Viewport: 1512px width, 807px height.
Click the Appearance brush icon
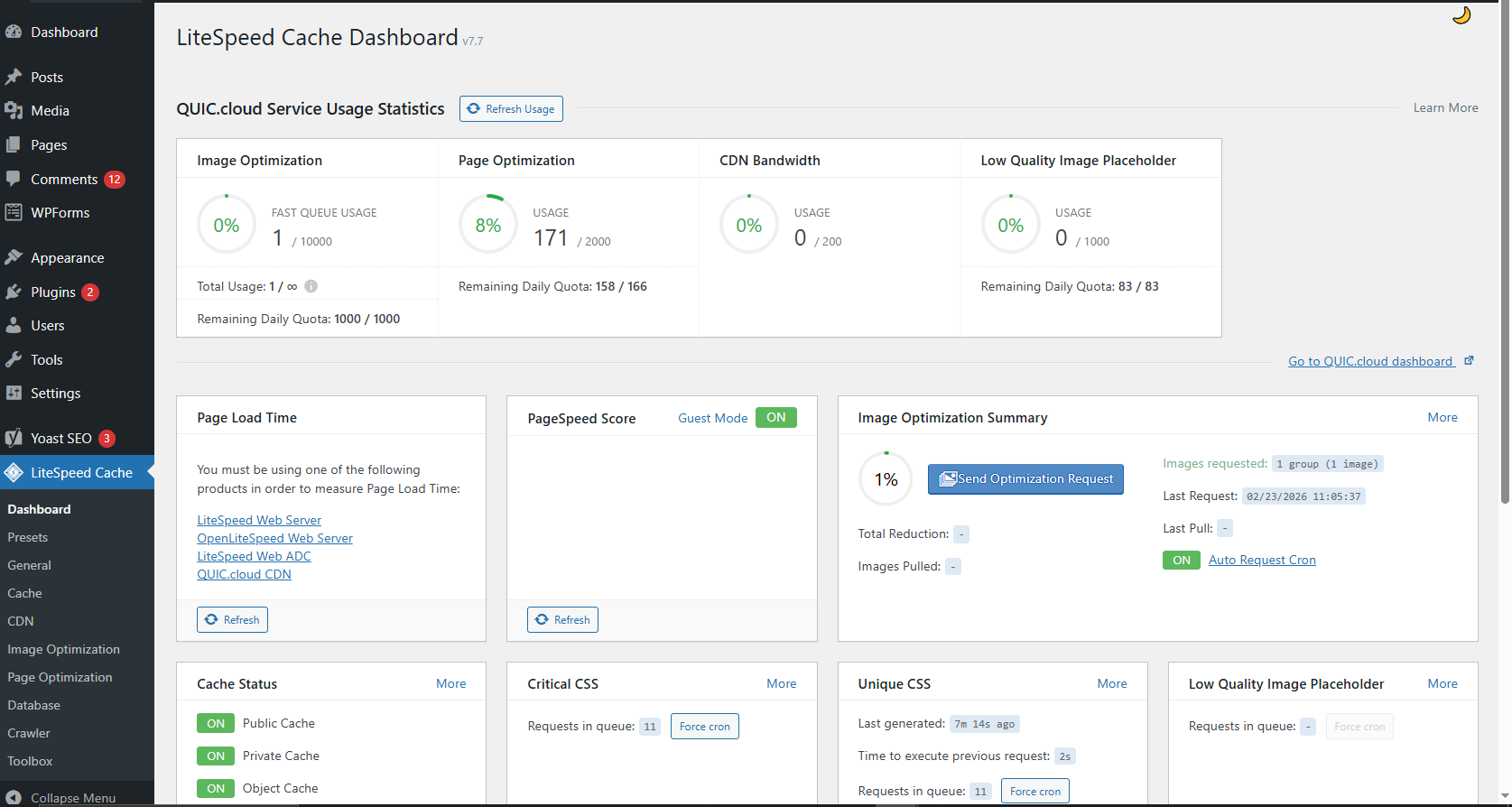14,257
